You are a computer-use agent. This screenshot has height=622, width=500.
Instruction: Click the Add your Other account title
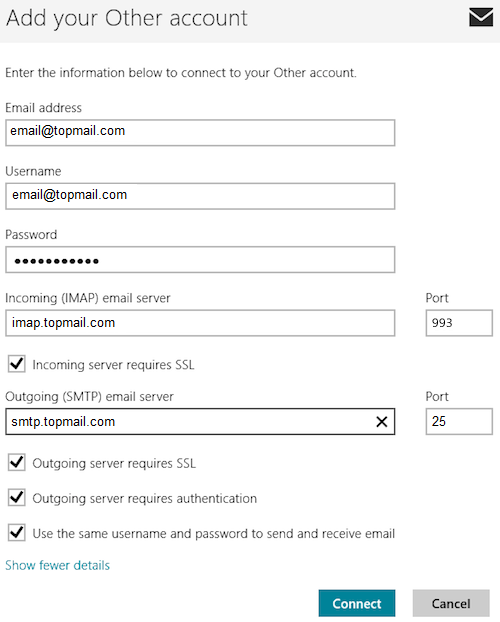point(127,18)
